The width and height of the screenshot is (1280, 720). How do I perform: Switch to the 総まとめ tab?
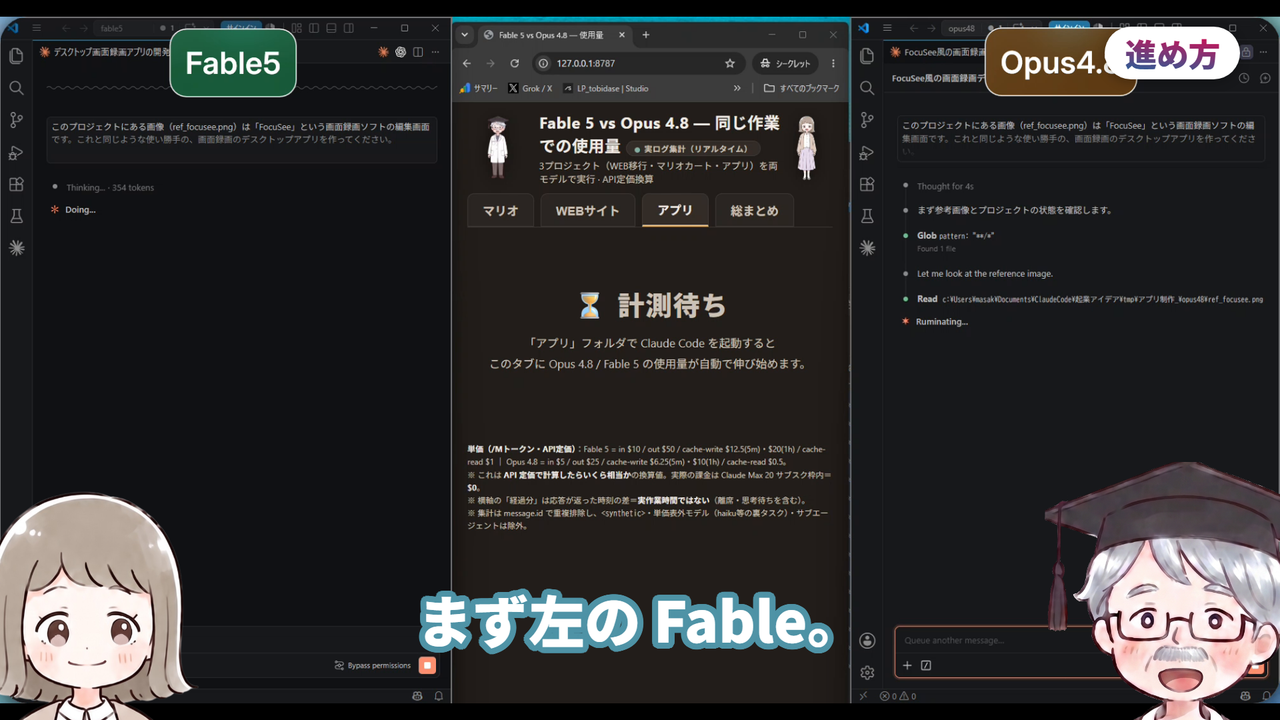754,211
